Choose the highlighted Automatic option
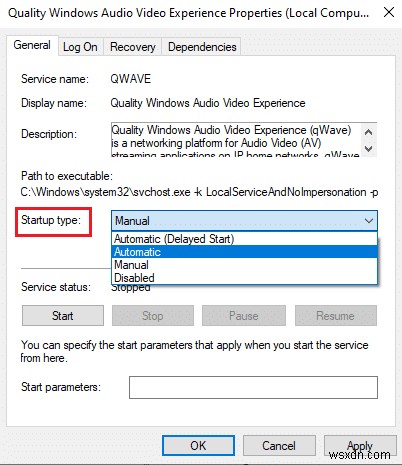Viewport: 402px width, 465px height. tap(244, 252)
